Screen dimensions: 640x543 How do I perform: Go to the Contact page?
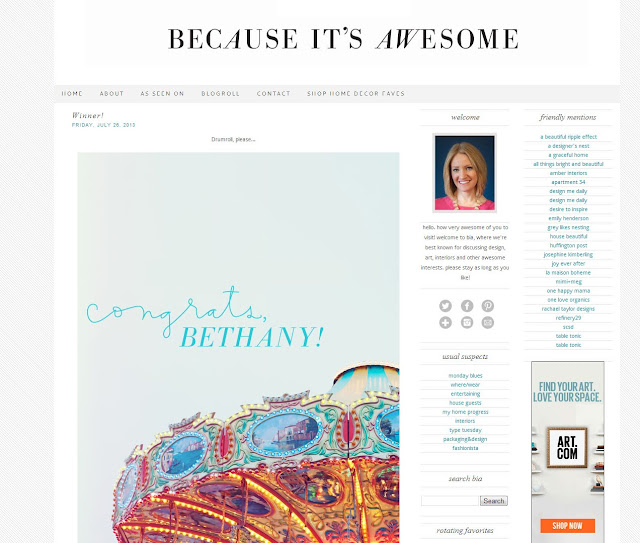pyautogui.click(x=273, y=93)
